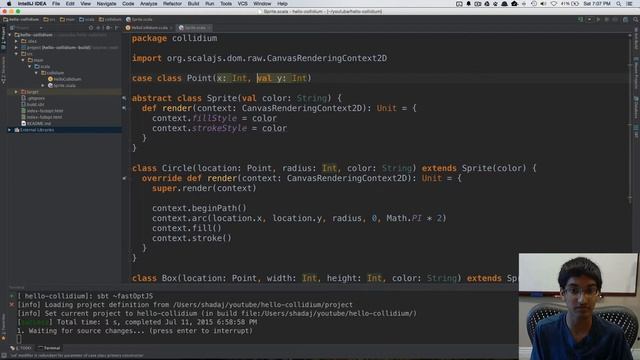Click the gutter marker beside def render
The height and width of the screenshot is (360, 640).
[124, 108]
